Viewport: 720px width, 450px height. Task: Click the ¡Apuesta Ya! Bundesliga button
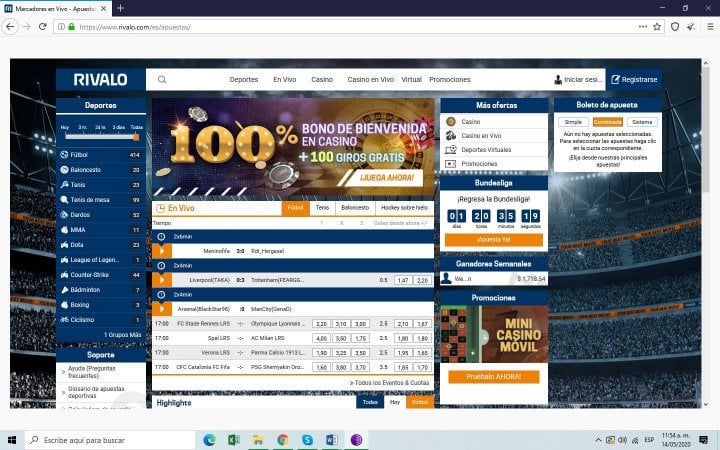494,240
